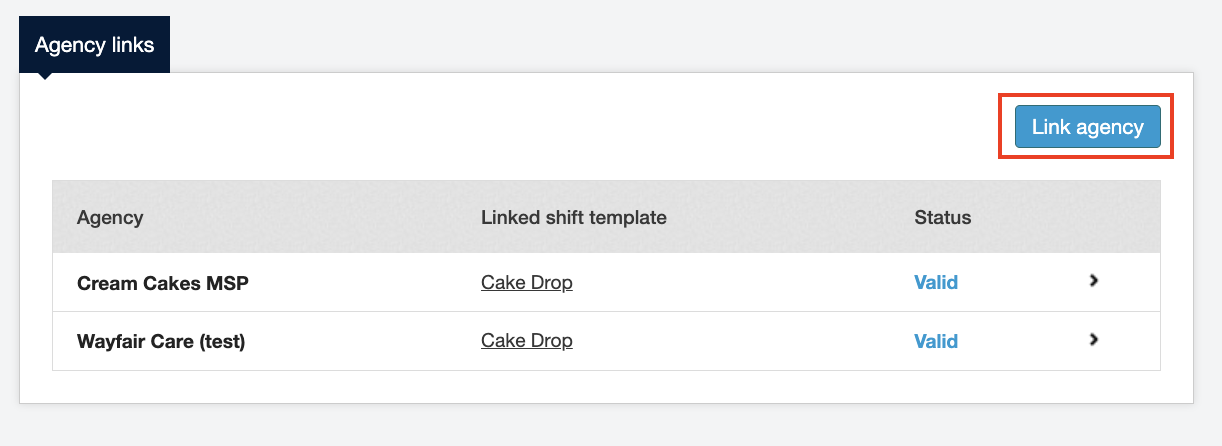
Task: Click the Linked shift template column header
Action: (x=573, y=217)
